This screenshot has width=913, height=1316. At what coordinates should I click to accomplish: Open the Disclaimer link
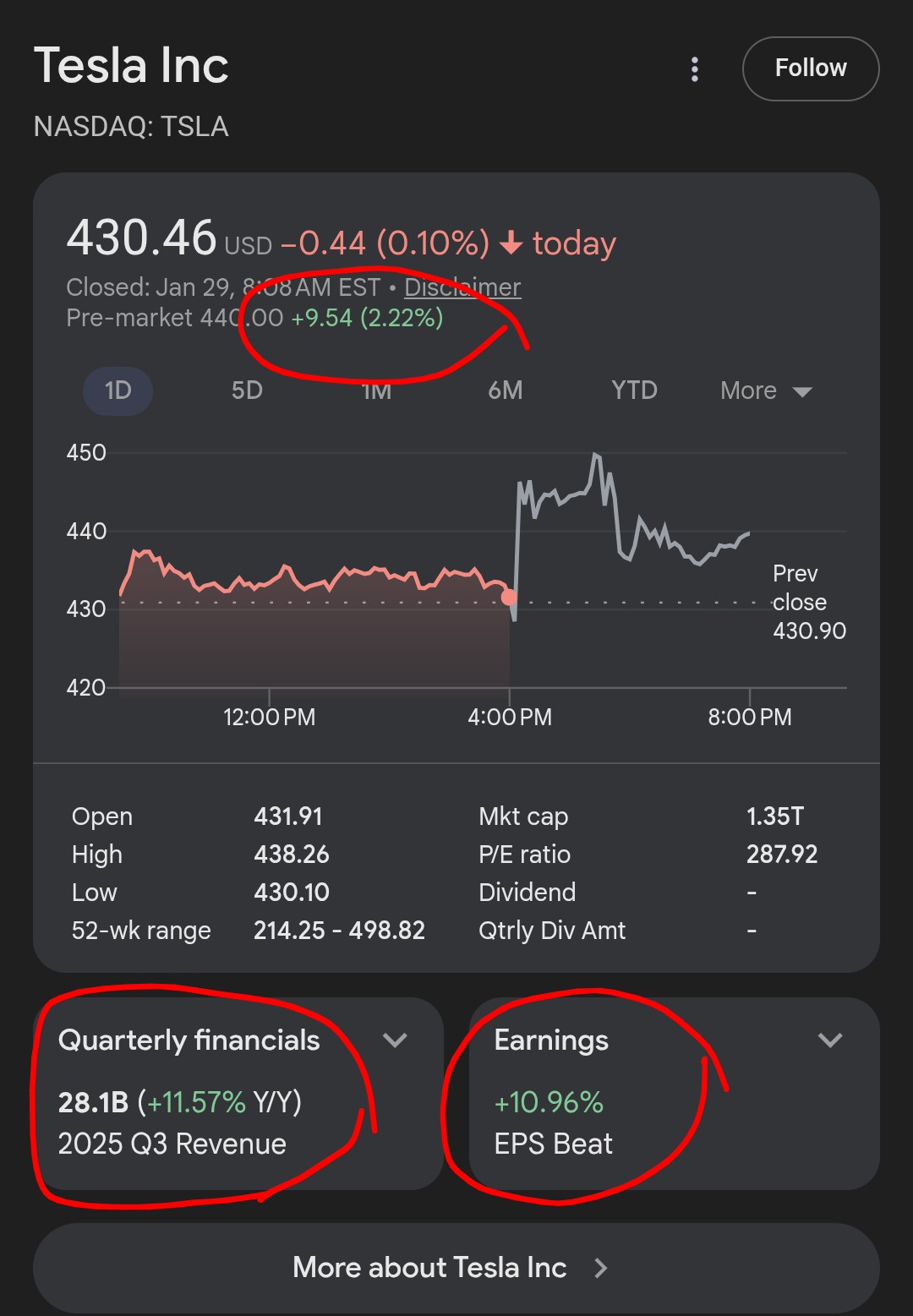462,287
